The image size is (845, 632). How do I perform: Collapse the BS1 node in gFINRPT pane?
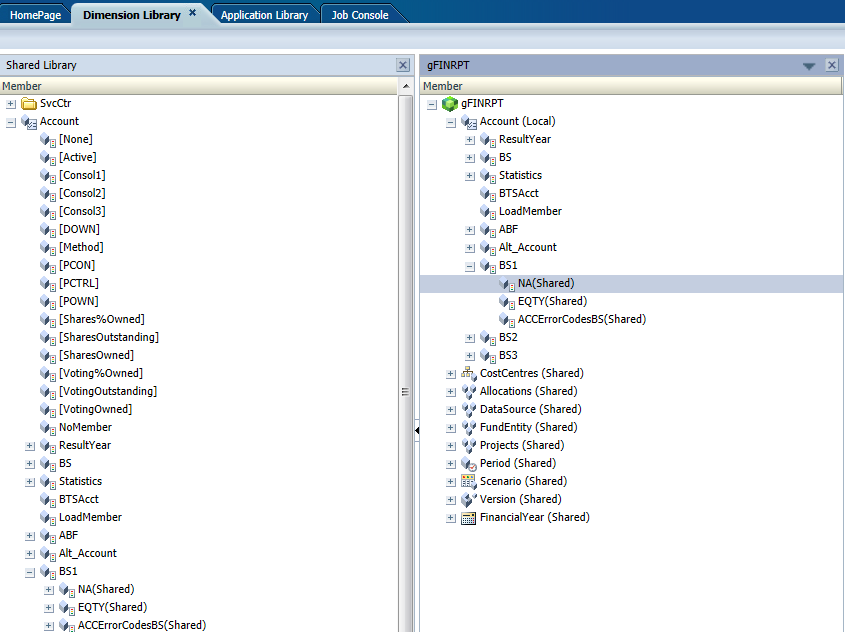[470, 266]
